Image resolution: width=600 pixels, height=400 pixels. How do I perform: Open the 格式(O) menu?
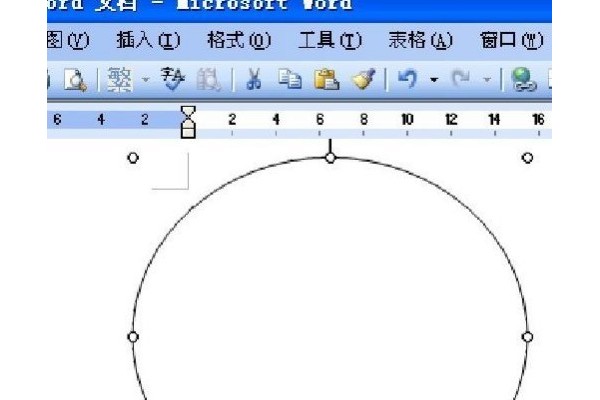[x=239, y=40]
